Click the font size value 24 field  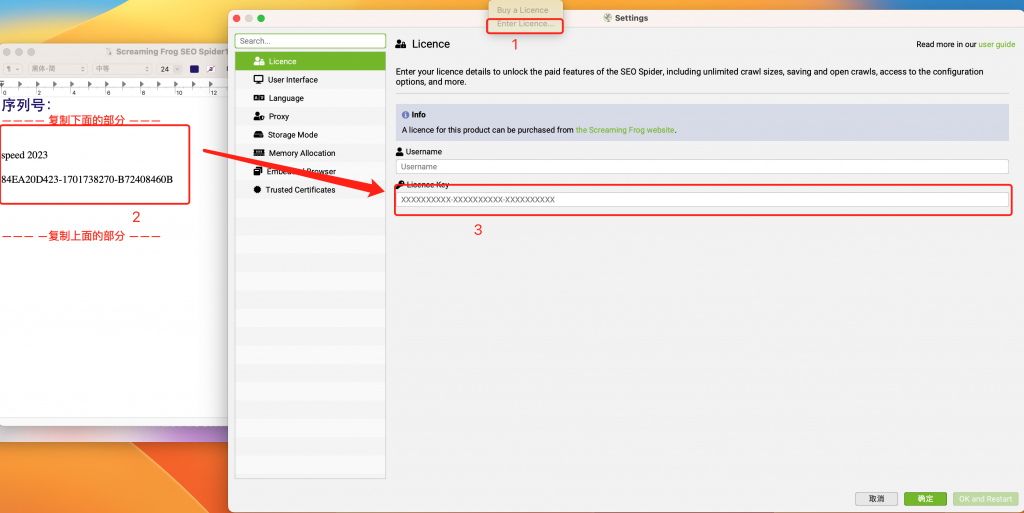[165, 69]
